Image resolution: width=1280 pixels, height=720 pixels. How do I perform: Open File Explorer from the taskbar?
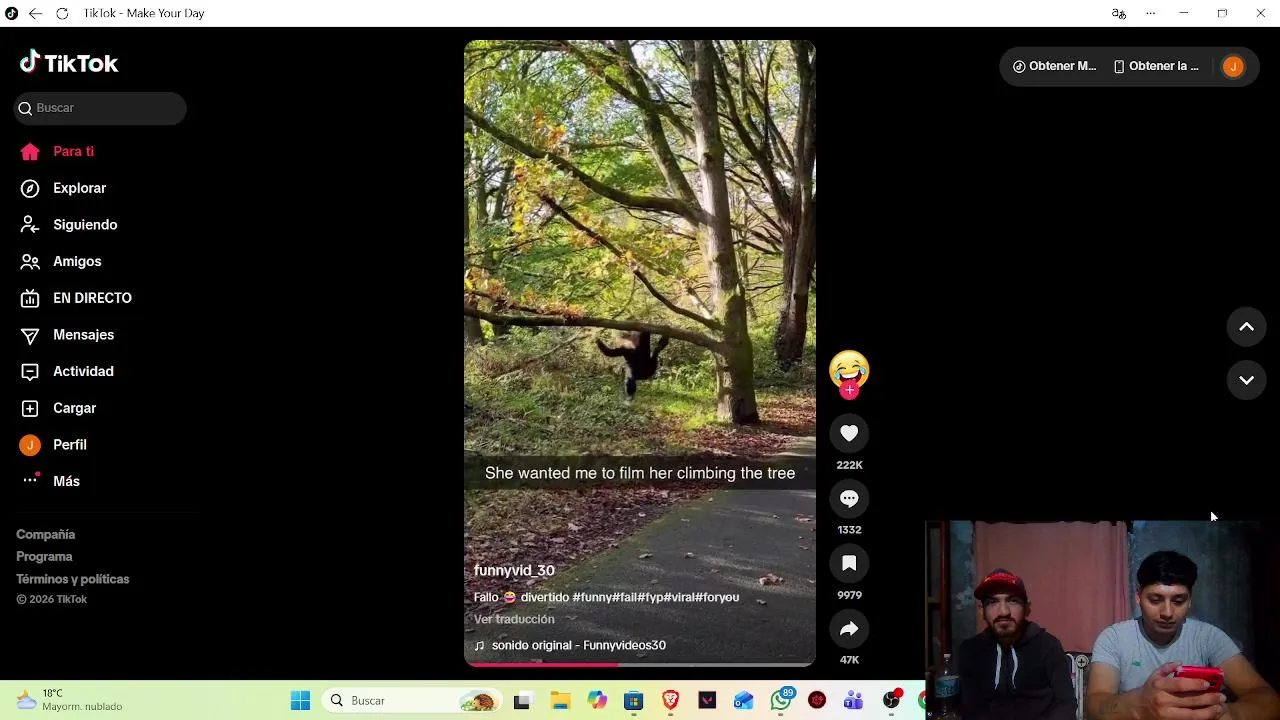pyautogui.click(x=560, y=701)
